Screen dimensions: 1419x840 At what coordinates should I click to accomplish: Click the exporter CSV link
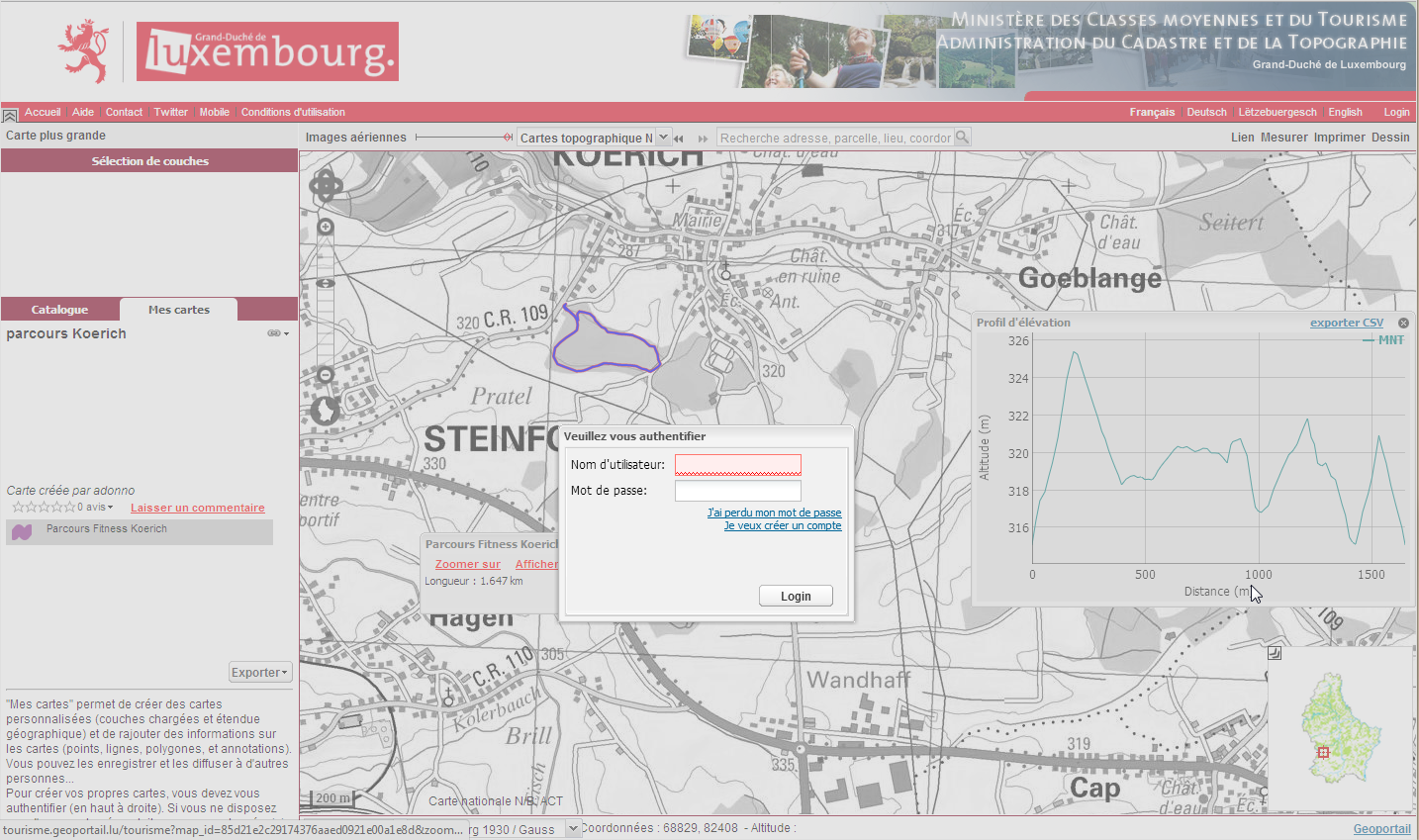[x=1346, y=323]
